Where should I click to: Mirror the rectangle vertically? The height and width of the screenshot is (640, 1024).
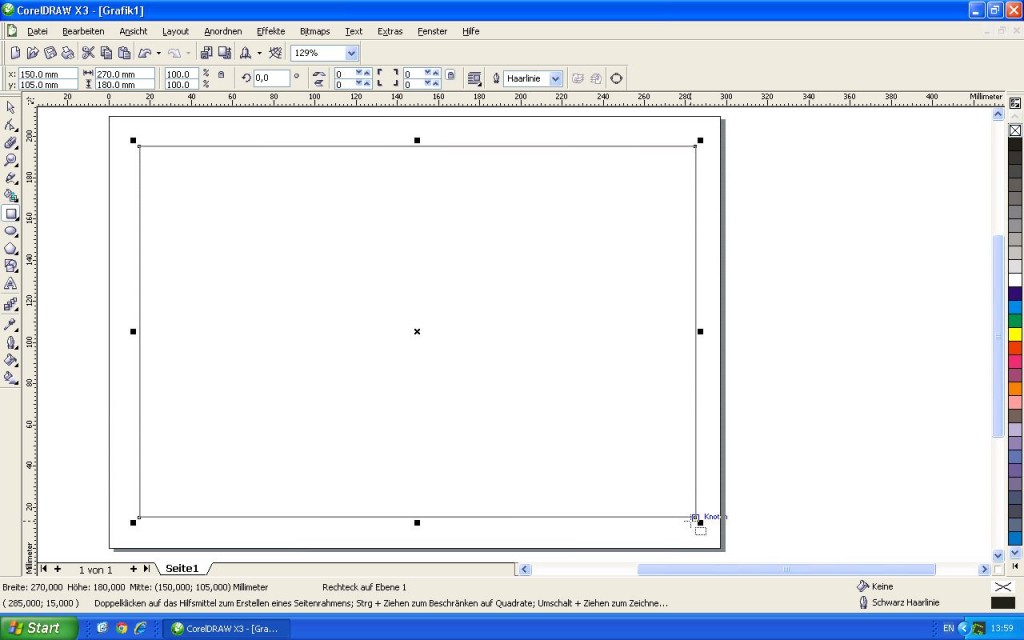319,83
